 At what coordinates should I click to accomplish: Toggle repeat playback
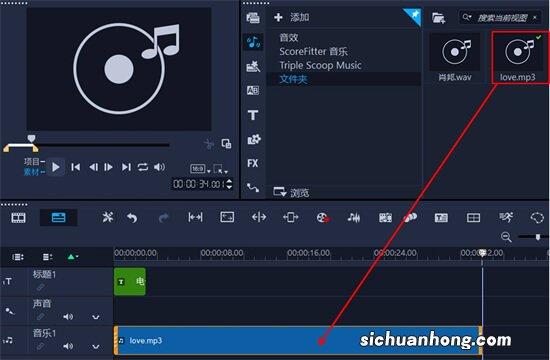coord(143,167)
